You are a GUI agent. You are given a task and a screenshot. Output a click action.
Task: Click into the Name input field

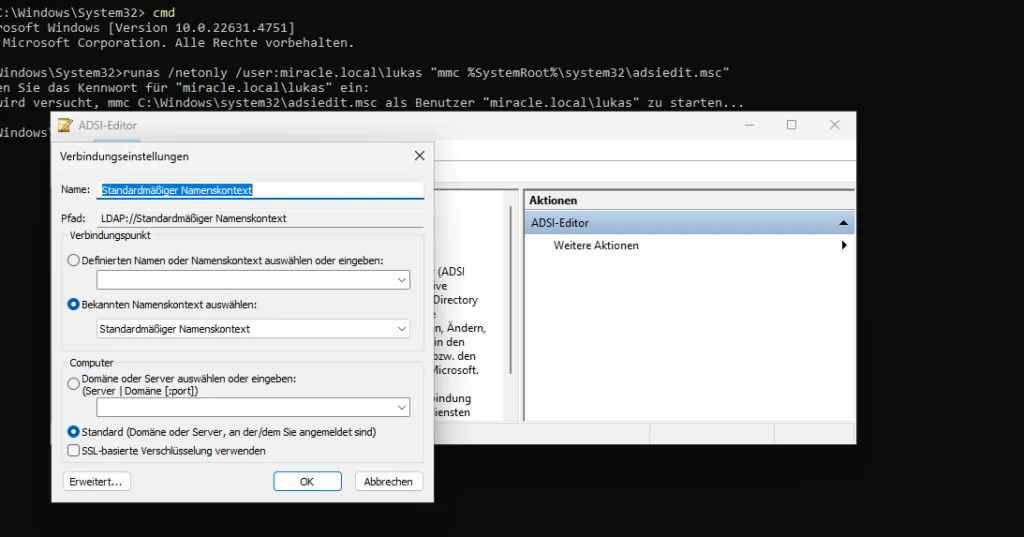point(260,190)
